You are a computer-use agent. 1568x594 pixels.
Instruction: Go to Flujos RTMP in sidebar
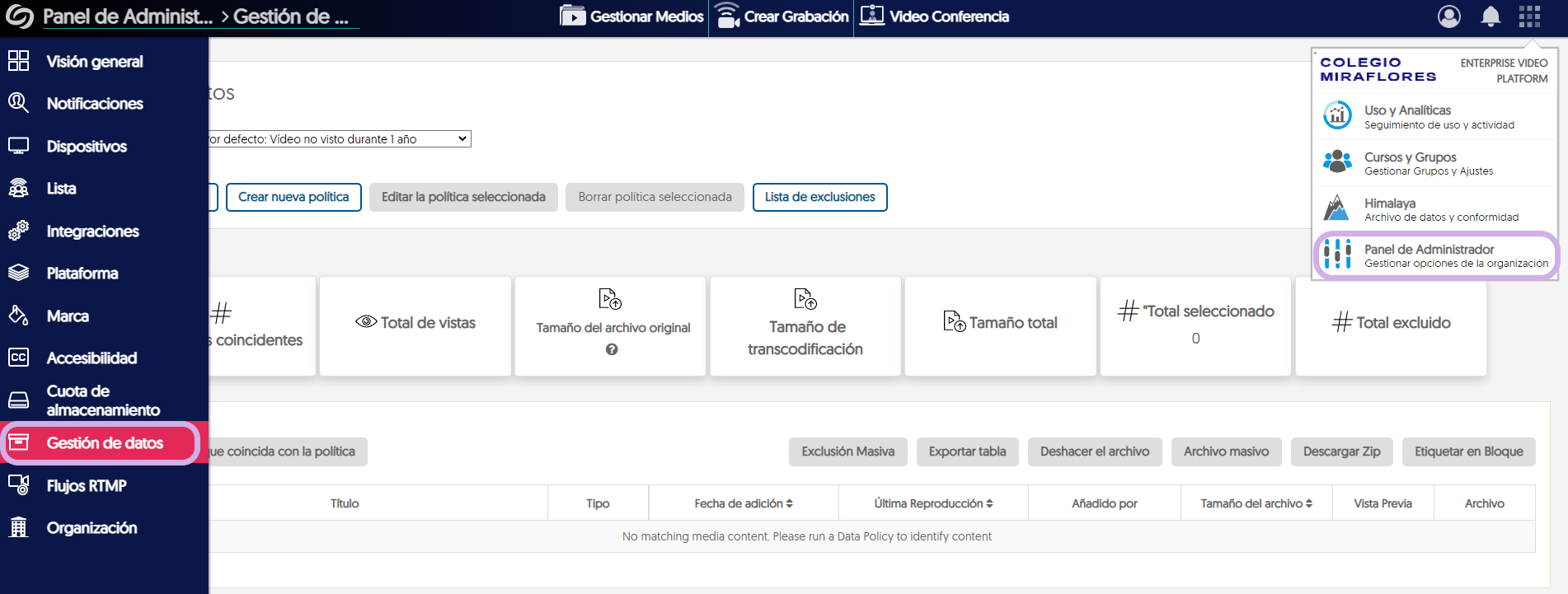pos(87,486)
